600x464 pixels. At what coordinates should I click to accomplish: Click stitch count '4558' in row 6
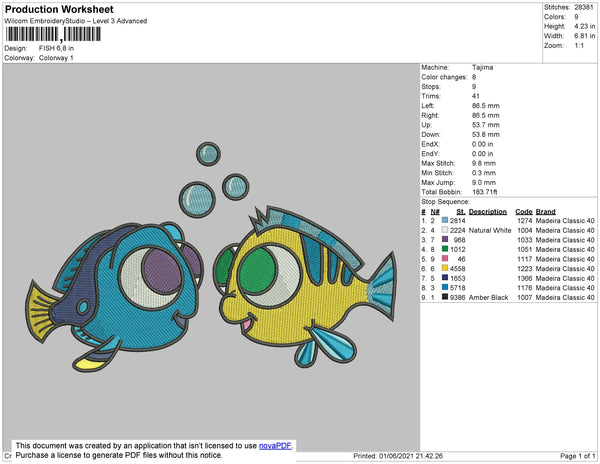click(x=458, y=269)
